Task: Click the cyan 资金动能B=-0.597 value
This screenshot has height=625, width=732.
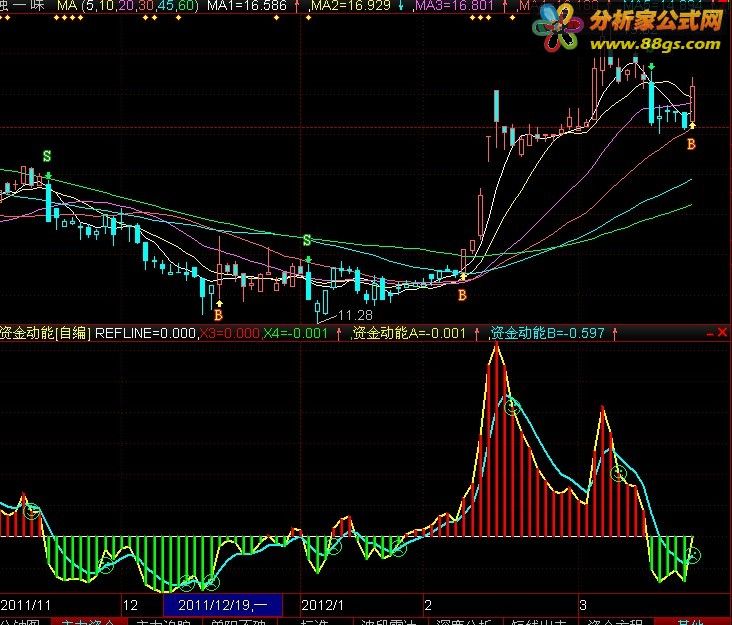Action: [548, 333]
